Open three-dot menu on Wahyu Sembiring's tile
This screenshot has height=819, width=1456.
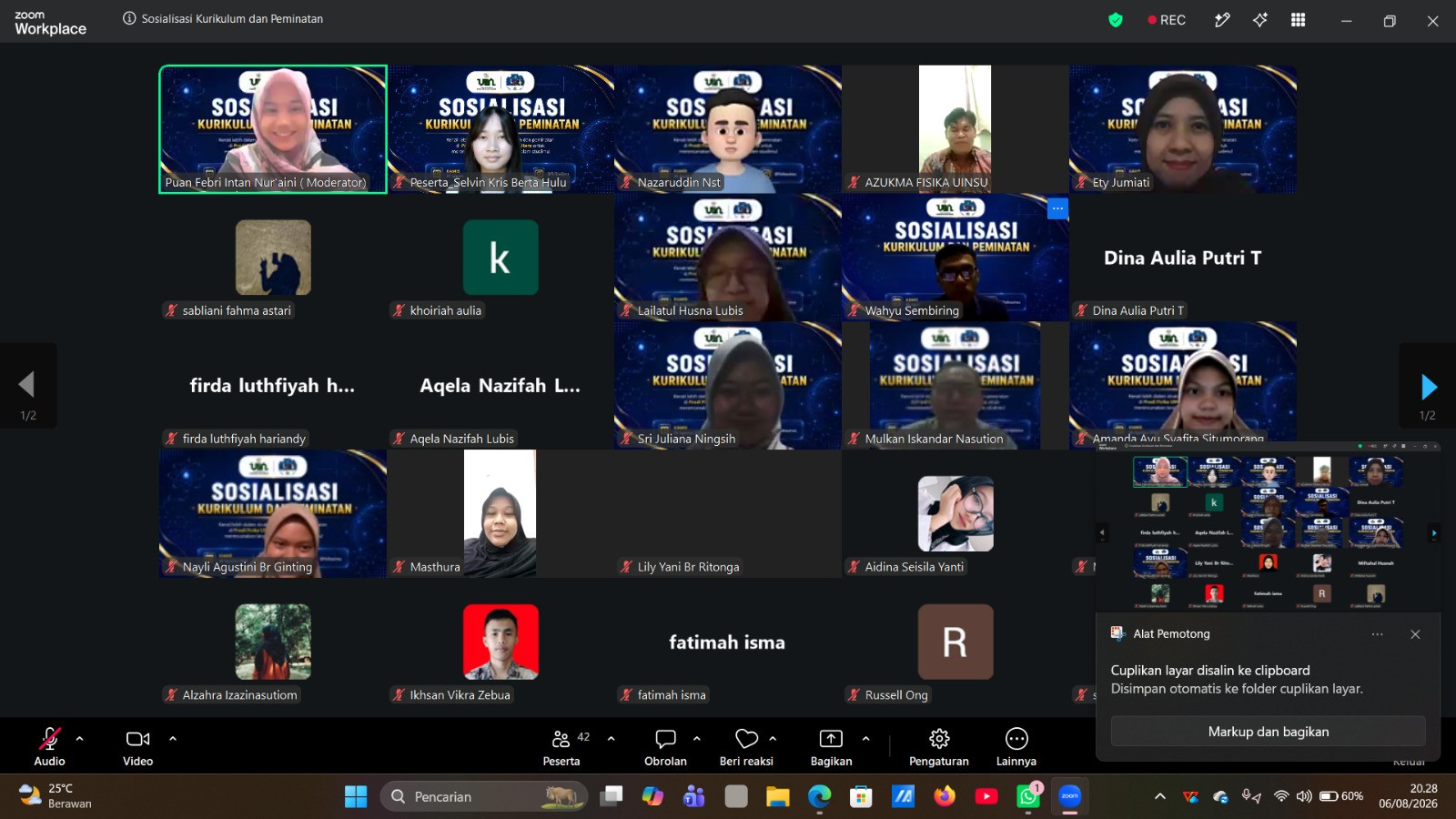(1057, 208)
